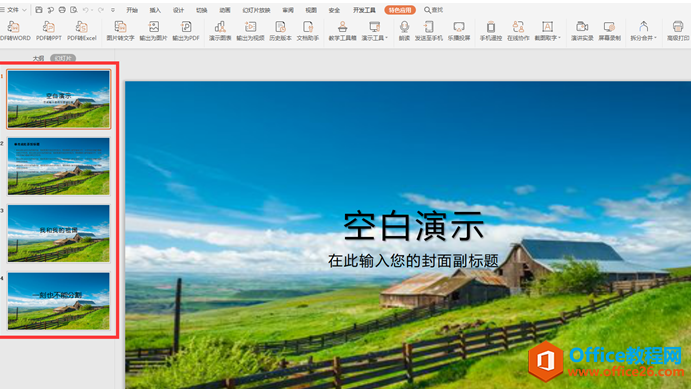Select slide 3 thumbnail 我和我的祖国
Screen dimensions: 691x389
[59, 233]
